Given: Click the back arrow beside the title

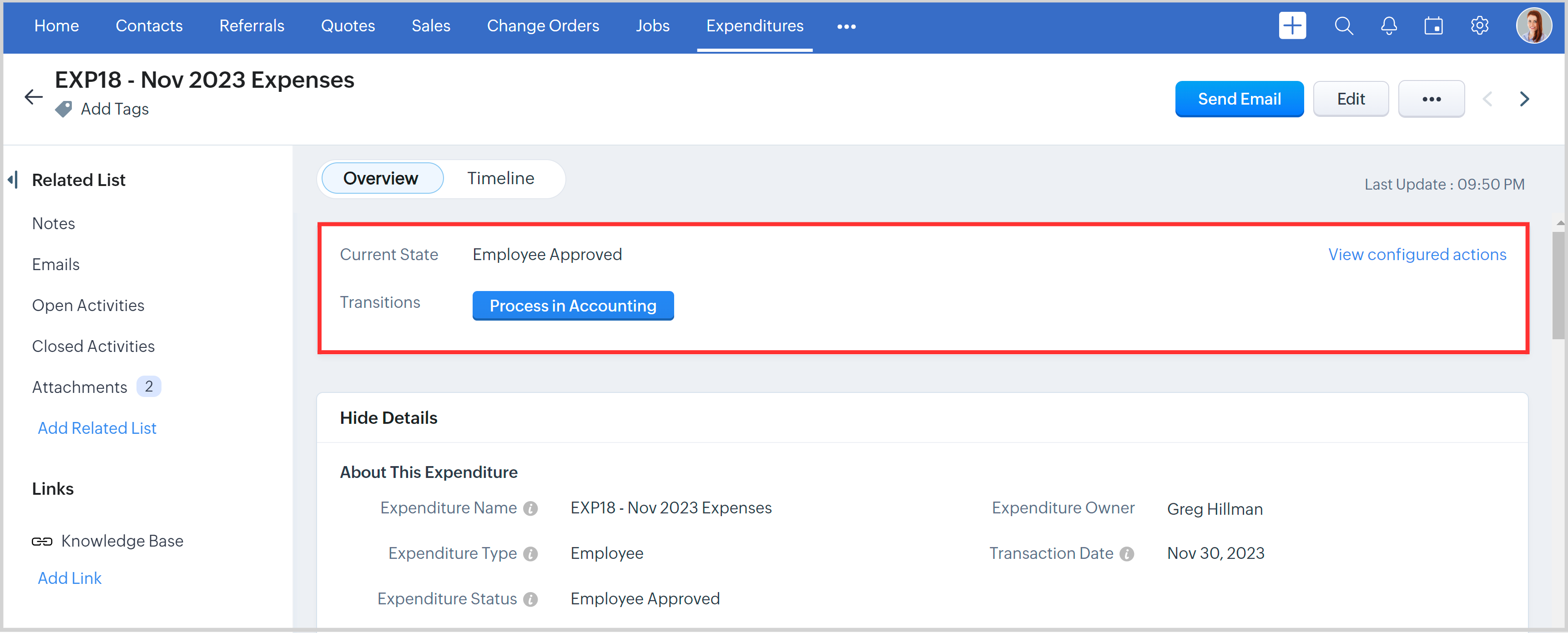Looking at the screenshot, I should pyautogui.click(x=34, y=97).
